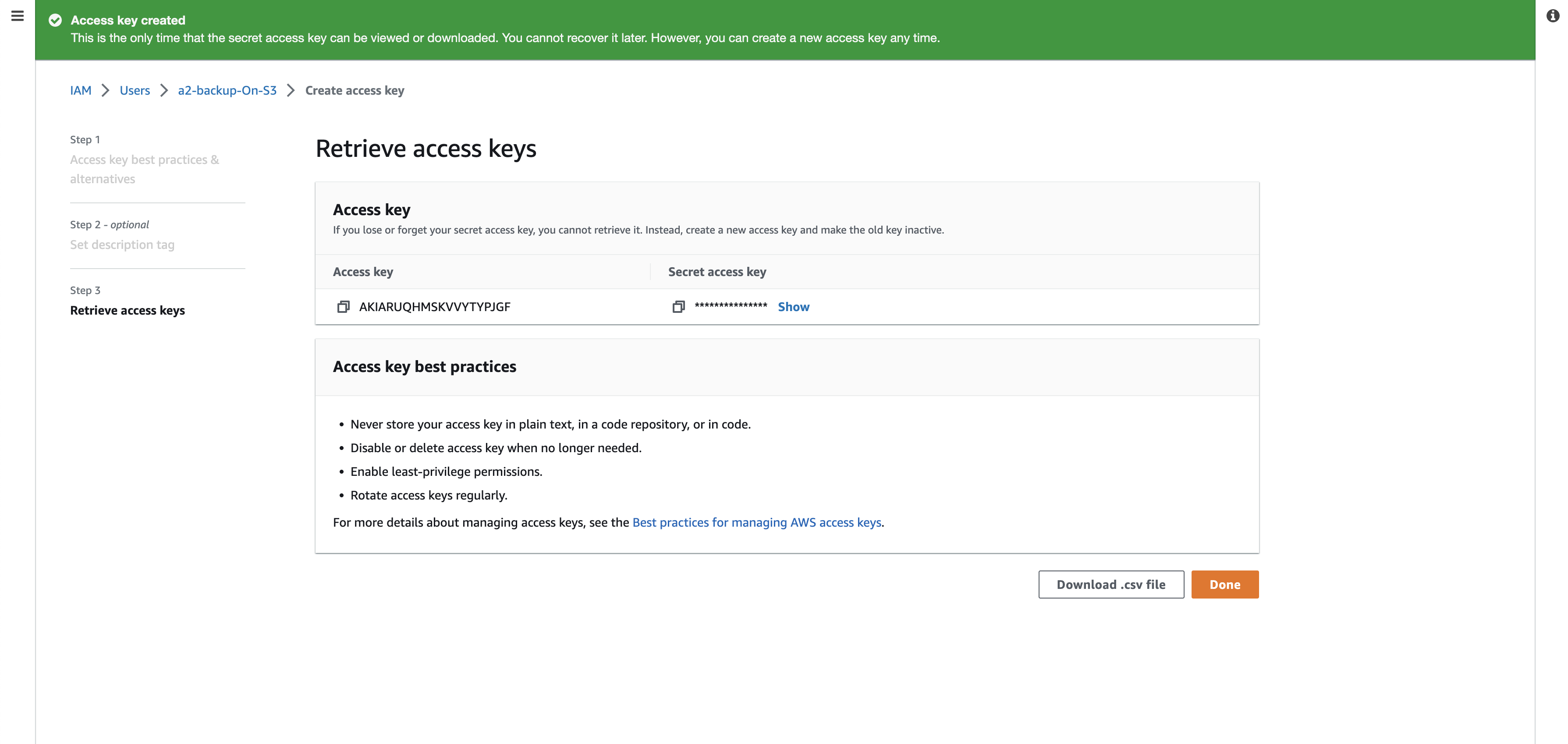Navigate to IAM via the breadcrumb

click(81, 90)
